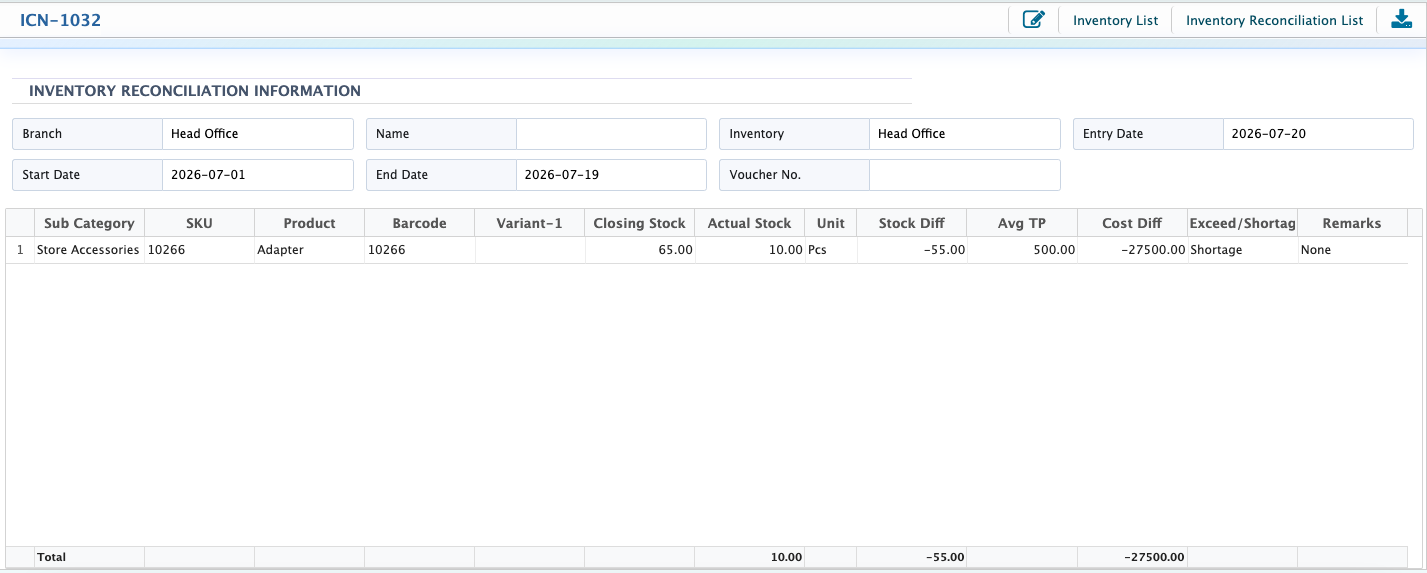Select the Closing Stock value 65.00
The height and width of the screenshot is (573, 1427).
[640, 250]
